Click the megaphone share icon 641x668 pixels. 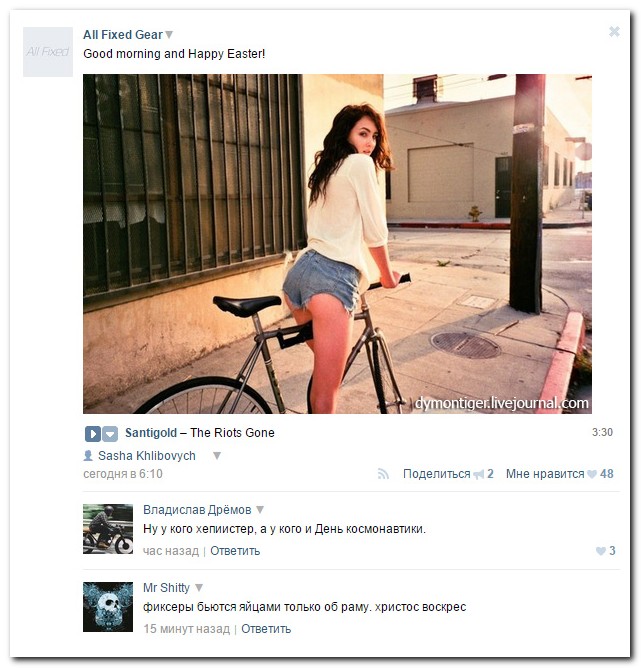(479, 474)
